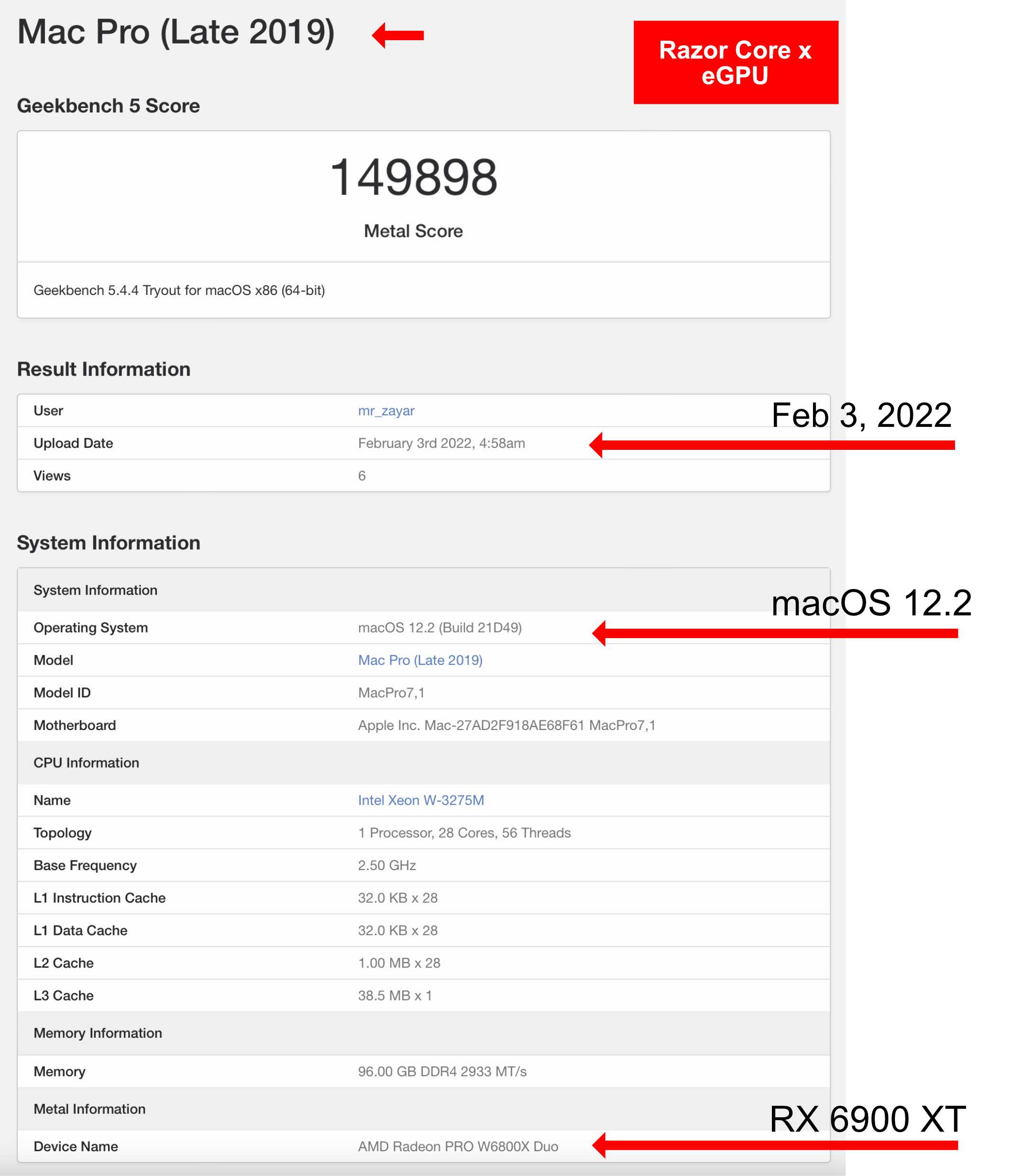Click the Geekbench 5.4.4 Tryout version text

[179, 290]
